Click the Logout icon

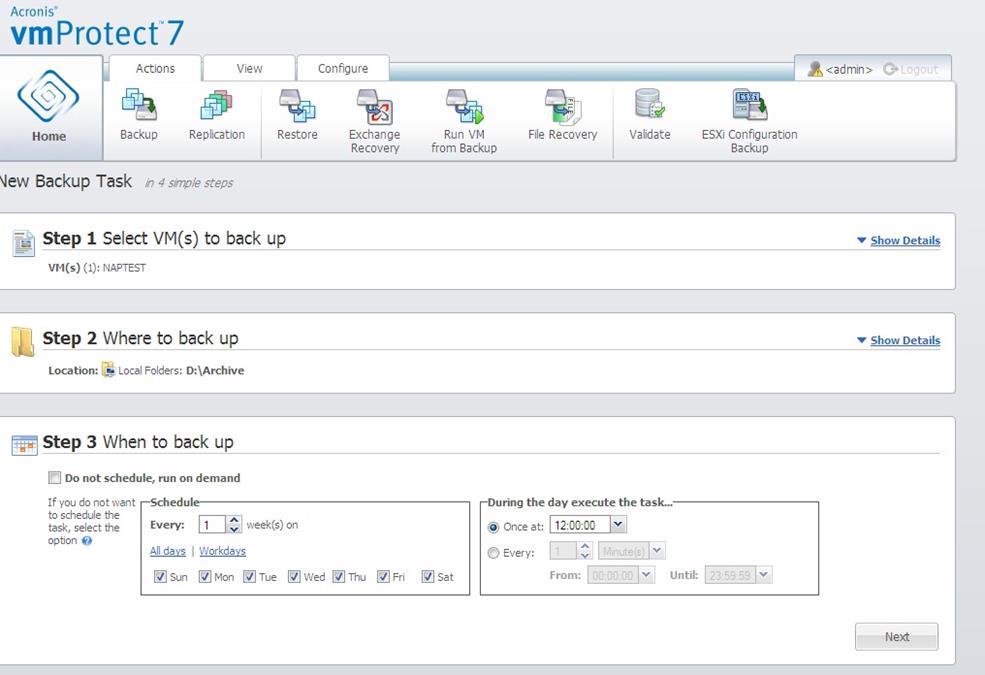(890, 69)
